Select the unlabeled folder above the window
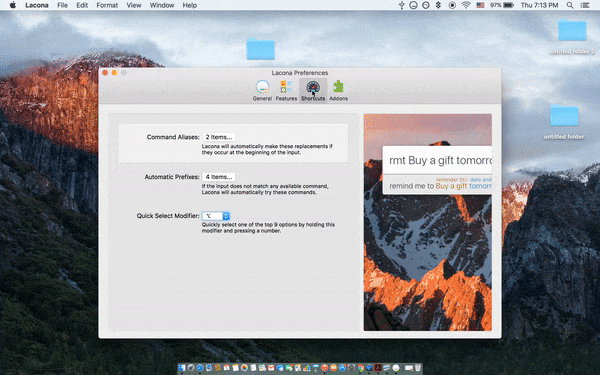600x375 pixels. (260, 49)
